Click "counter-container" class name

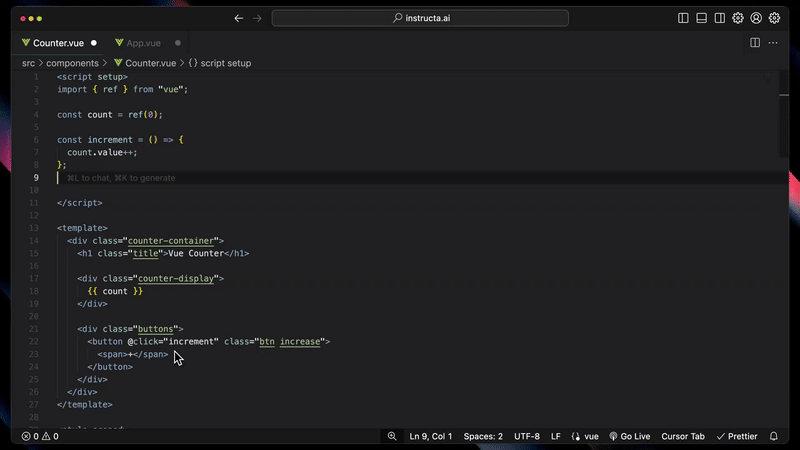coord(170,241)
